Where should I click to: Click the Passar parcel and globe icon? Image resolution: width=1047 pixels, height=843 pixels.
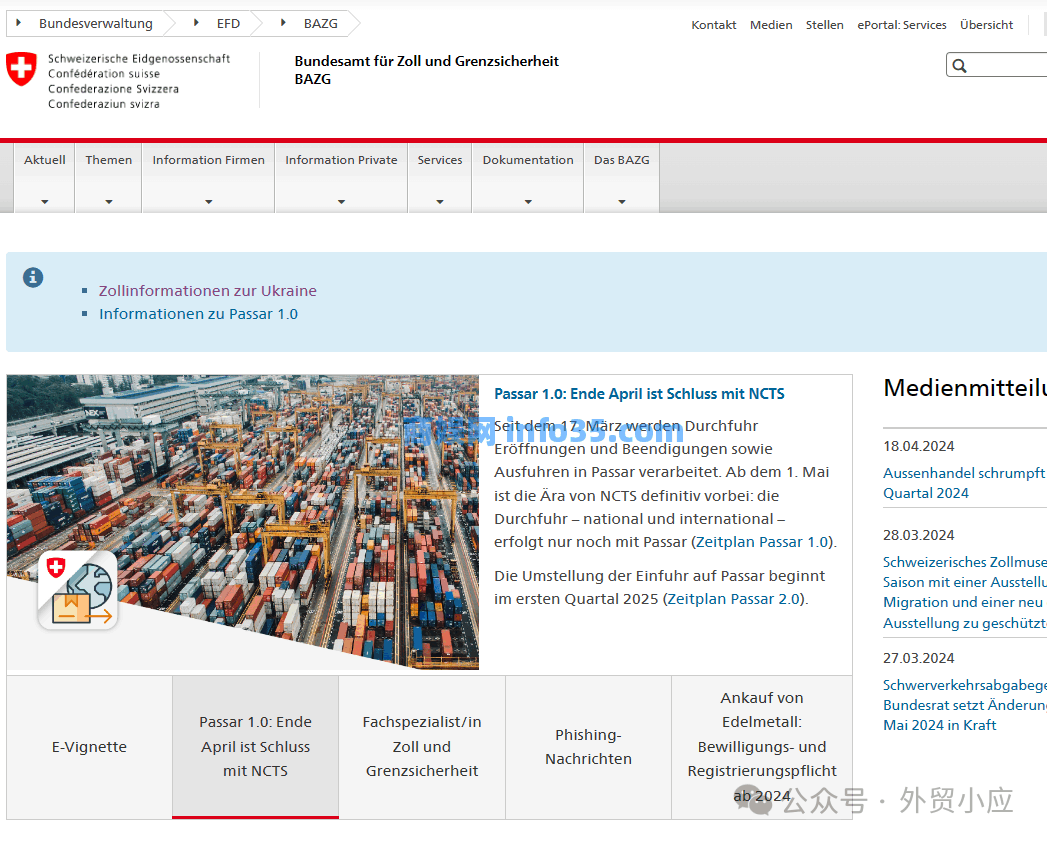(x=77, y=590)
